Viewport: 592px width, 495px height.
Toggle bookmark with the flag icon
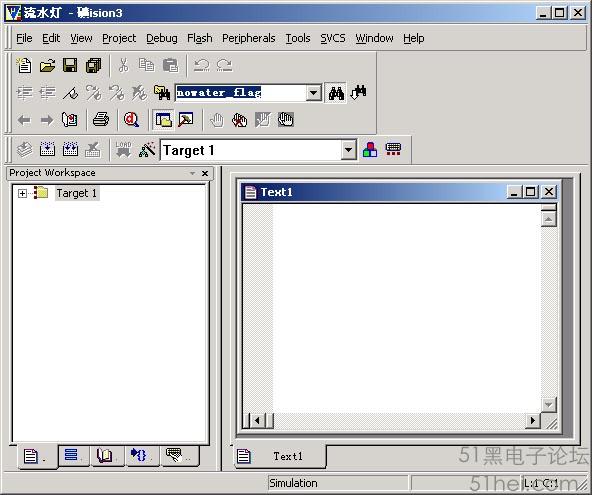click(70, 93)
